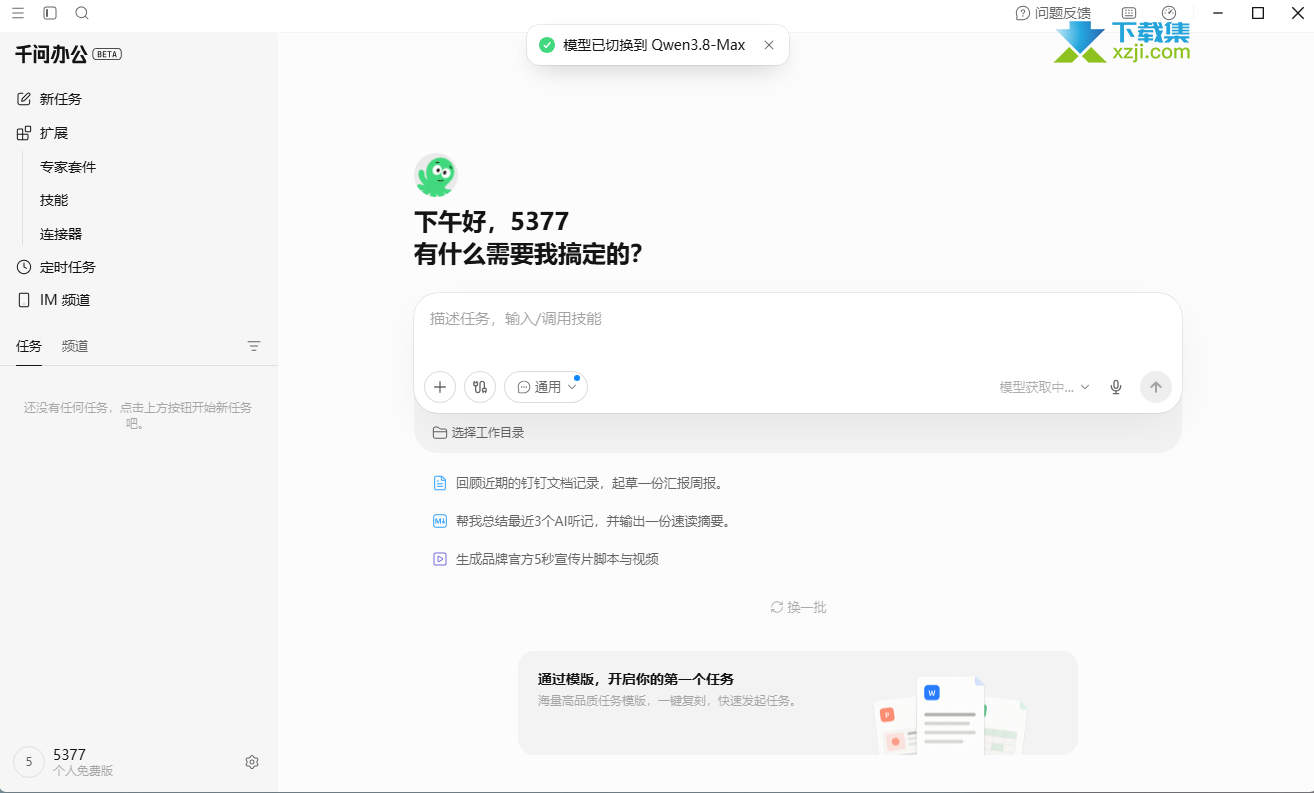
Task: Click the plus attachment button
Action: point(440,387)
